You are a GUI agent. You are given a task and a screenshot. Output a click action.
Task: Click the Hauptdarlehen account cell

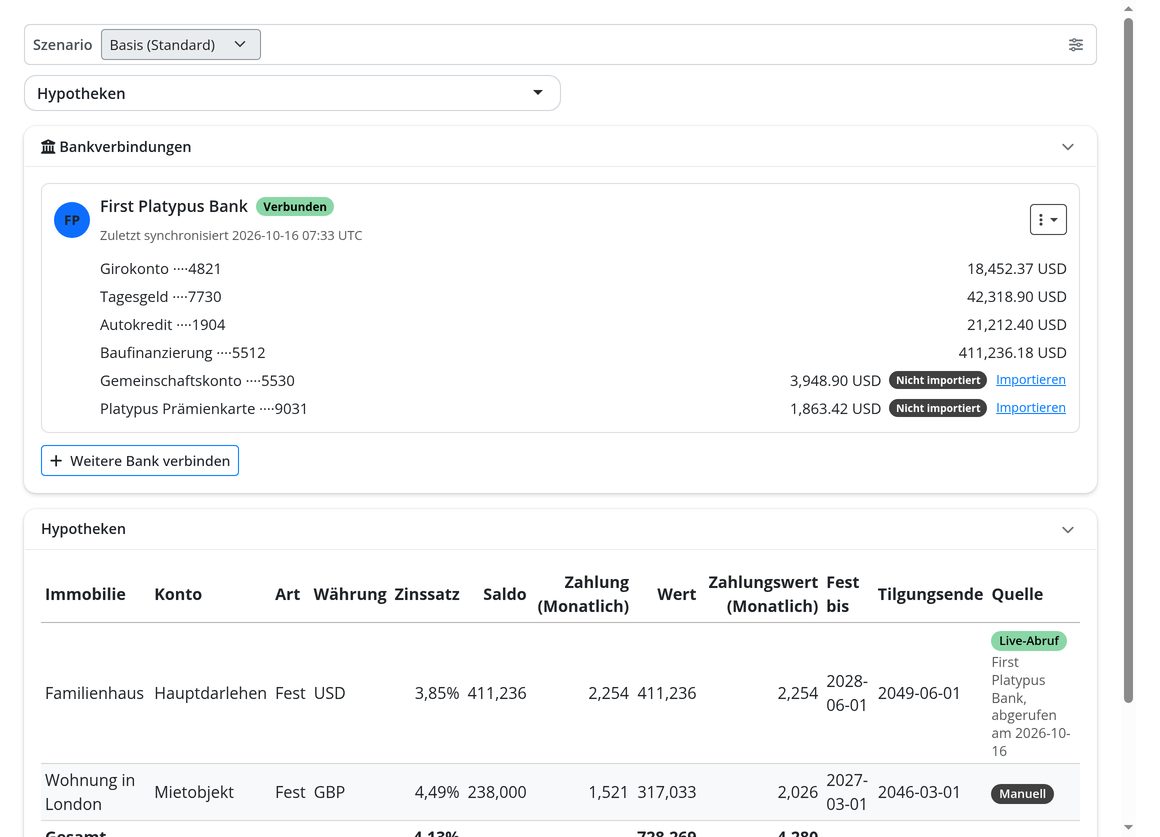coord(210,693)
